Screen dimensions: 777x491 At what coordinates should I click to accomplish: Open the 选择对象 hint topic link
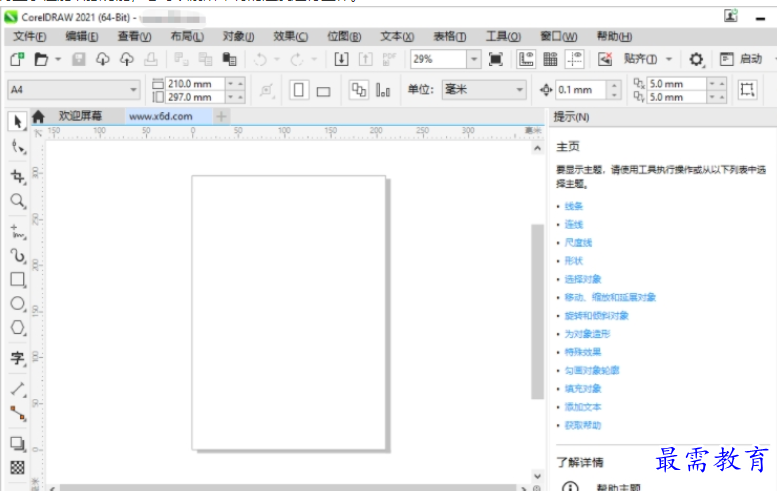click(583, 279)
